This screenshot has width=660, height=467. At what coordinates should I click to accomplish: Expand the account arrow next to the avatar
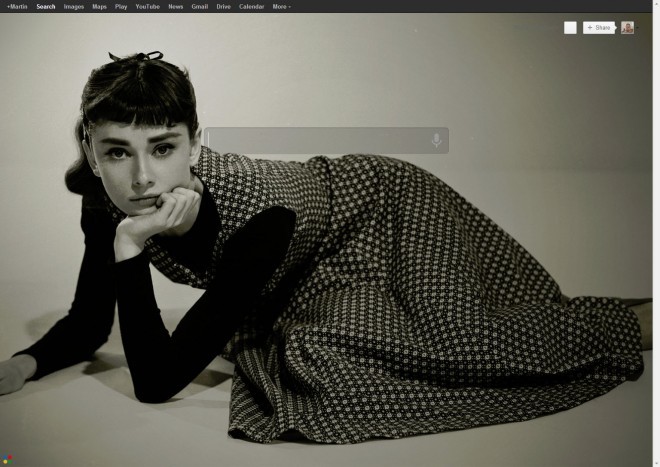coord(637,28)
